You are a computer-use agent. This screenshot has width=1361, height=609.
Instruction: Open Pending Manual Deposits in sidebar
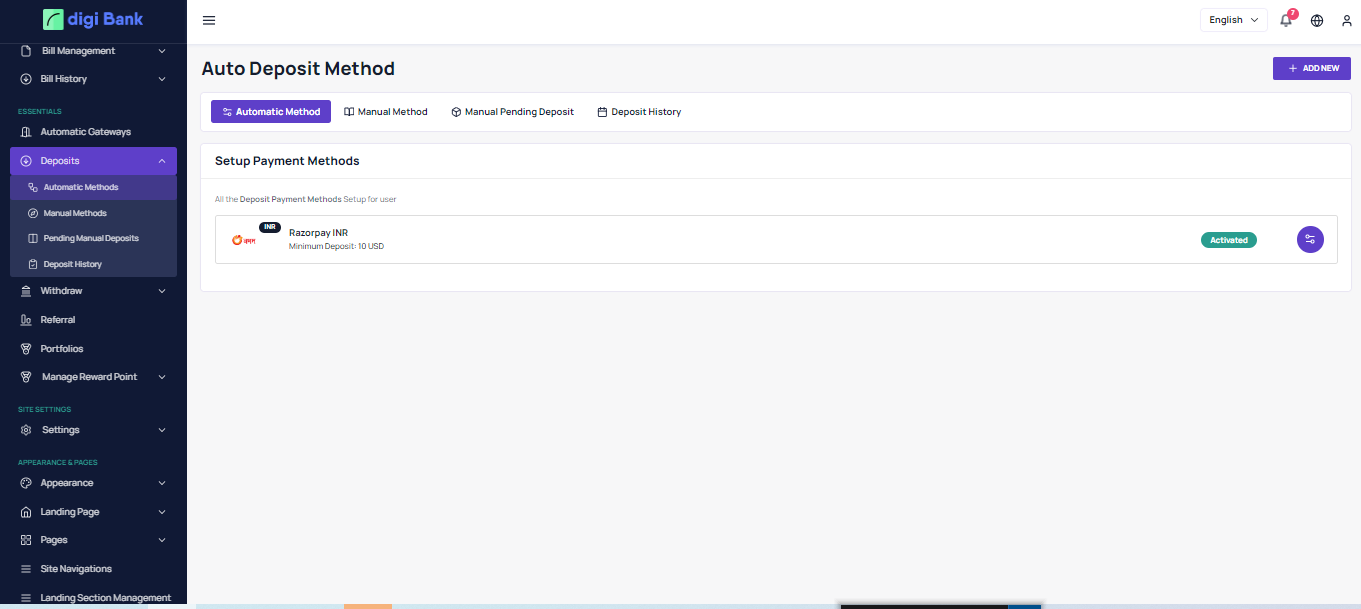pyautogui.click(x=91, y=238)
